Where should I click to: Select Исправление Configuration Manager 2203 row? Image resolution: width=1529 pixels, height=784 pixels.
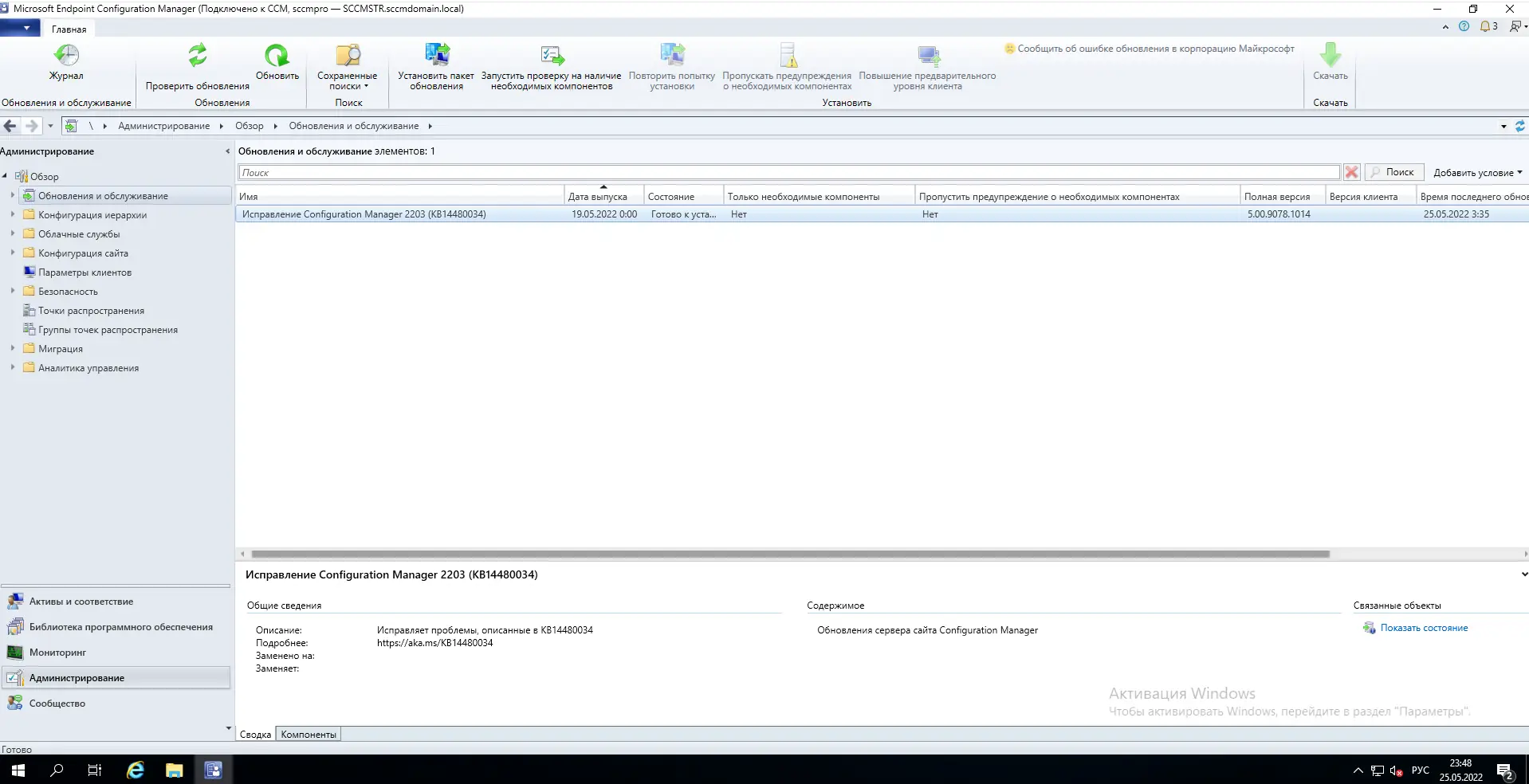click(x=882, y=214)
